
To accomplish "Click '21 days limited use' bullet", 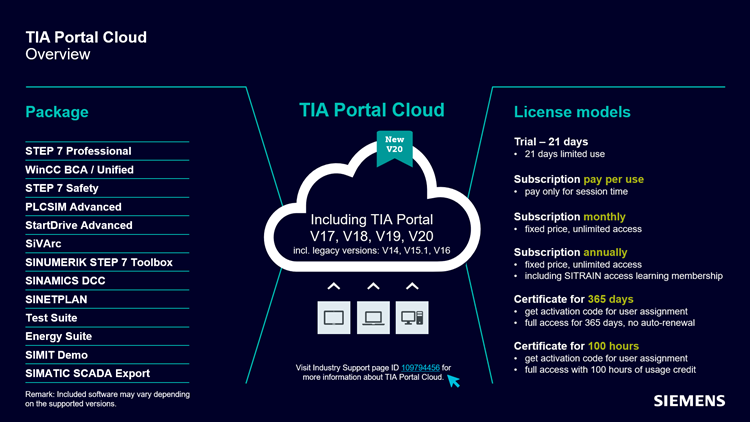I will click(564, 154).
